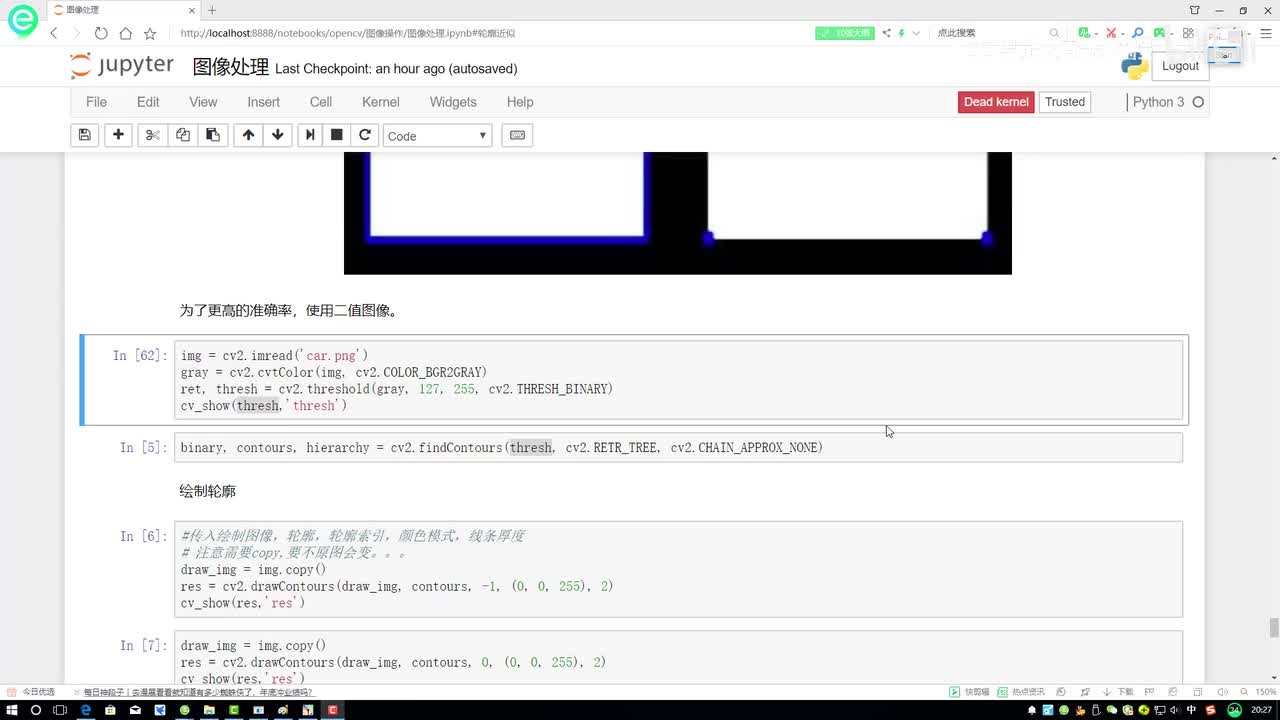Open the Windows Start button
The height and width of the screenshot is (720, 1280).
(11, 710)
